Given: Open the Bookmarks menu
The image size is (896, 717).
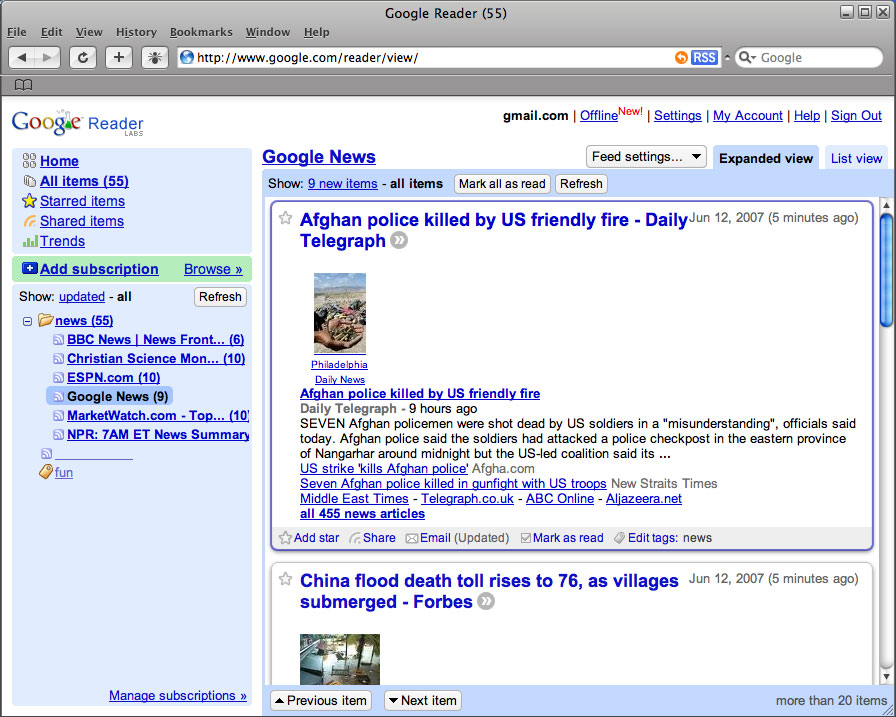Looking at the screenshot, I should [x=199, y=32].
